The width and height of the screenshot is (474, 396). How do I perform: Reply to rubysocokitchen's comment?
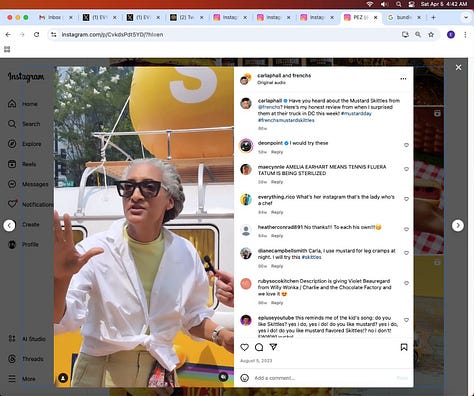[x=277, y=303]
